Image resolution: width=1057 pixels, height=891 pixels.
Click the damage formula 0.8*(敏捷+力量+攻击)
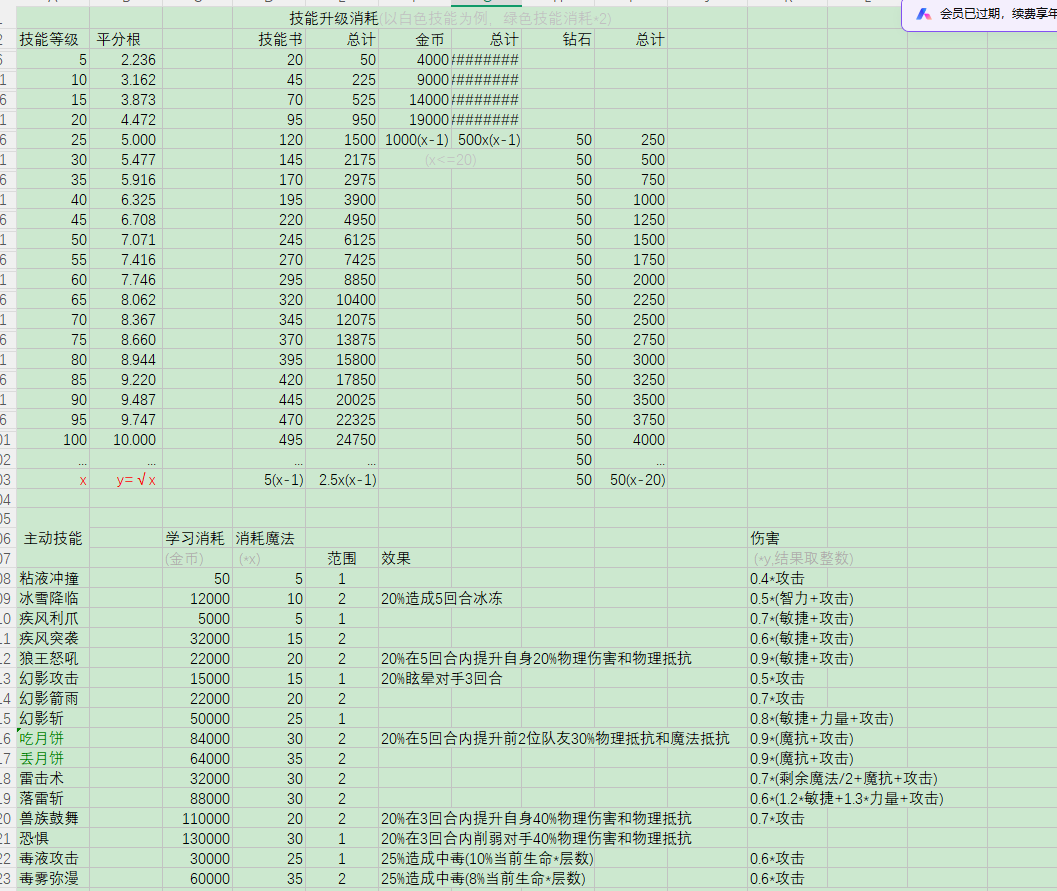pyautogui.click(x=822, y=719)
